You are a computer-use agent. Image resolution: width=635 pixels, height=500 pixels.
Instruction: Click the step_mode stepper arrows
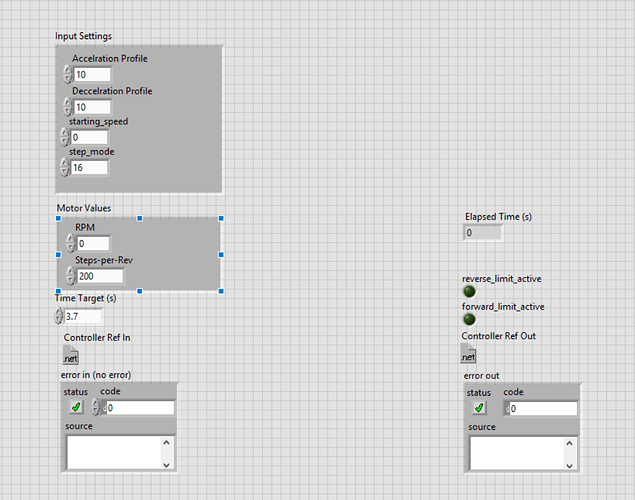point(64,167)
